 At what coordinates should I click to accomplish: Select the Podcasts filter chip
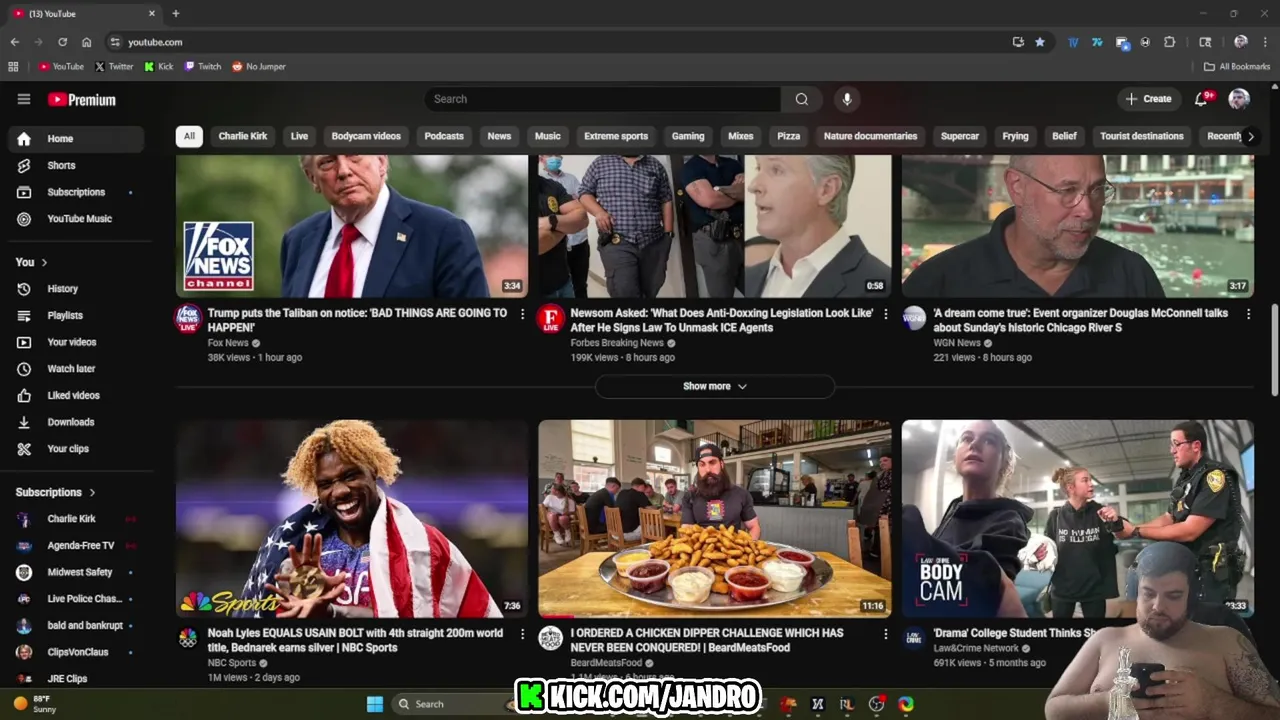pyautogui.click(x=444, y=136)
